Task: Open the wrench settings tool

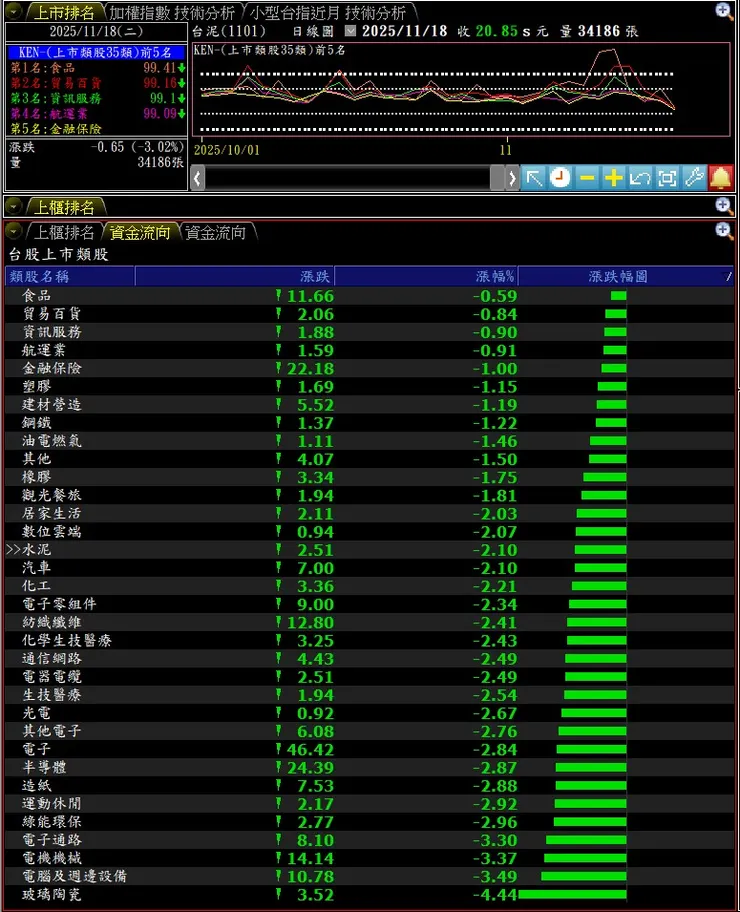Action: coord(694,178)
